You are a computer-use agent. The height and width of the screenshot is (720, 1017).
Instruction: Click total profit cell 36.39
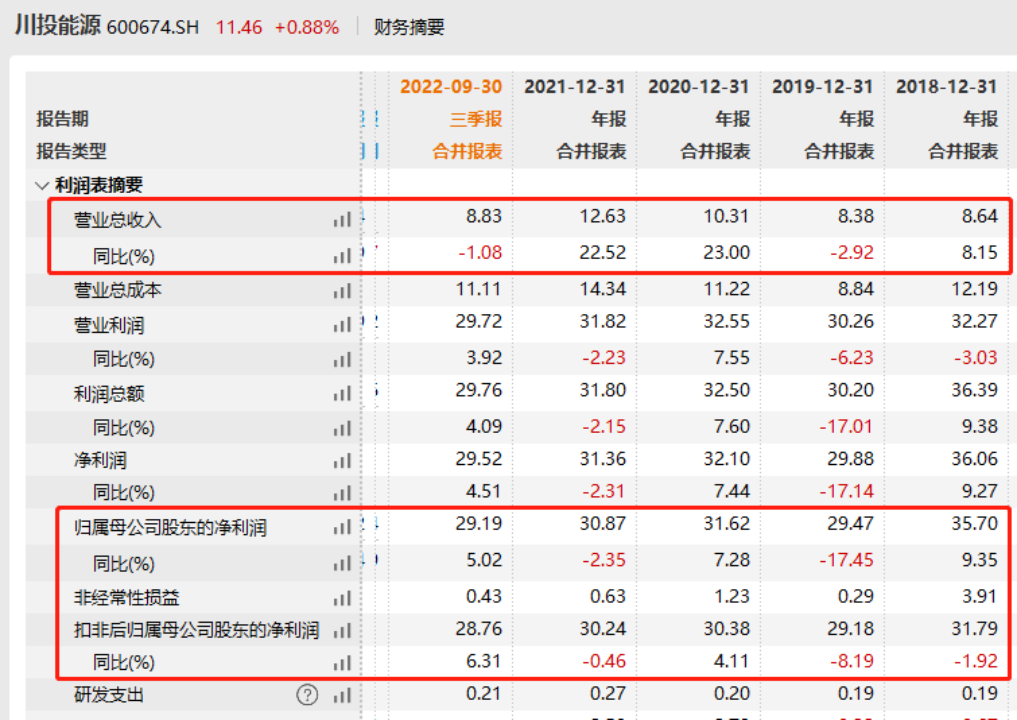[974, 390]
